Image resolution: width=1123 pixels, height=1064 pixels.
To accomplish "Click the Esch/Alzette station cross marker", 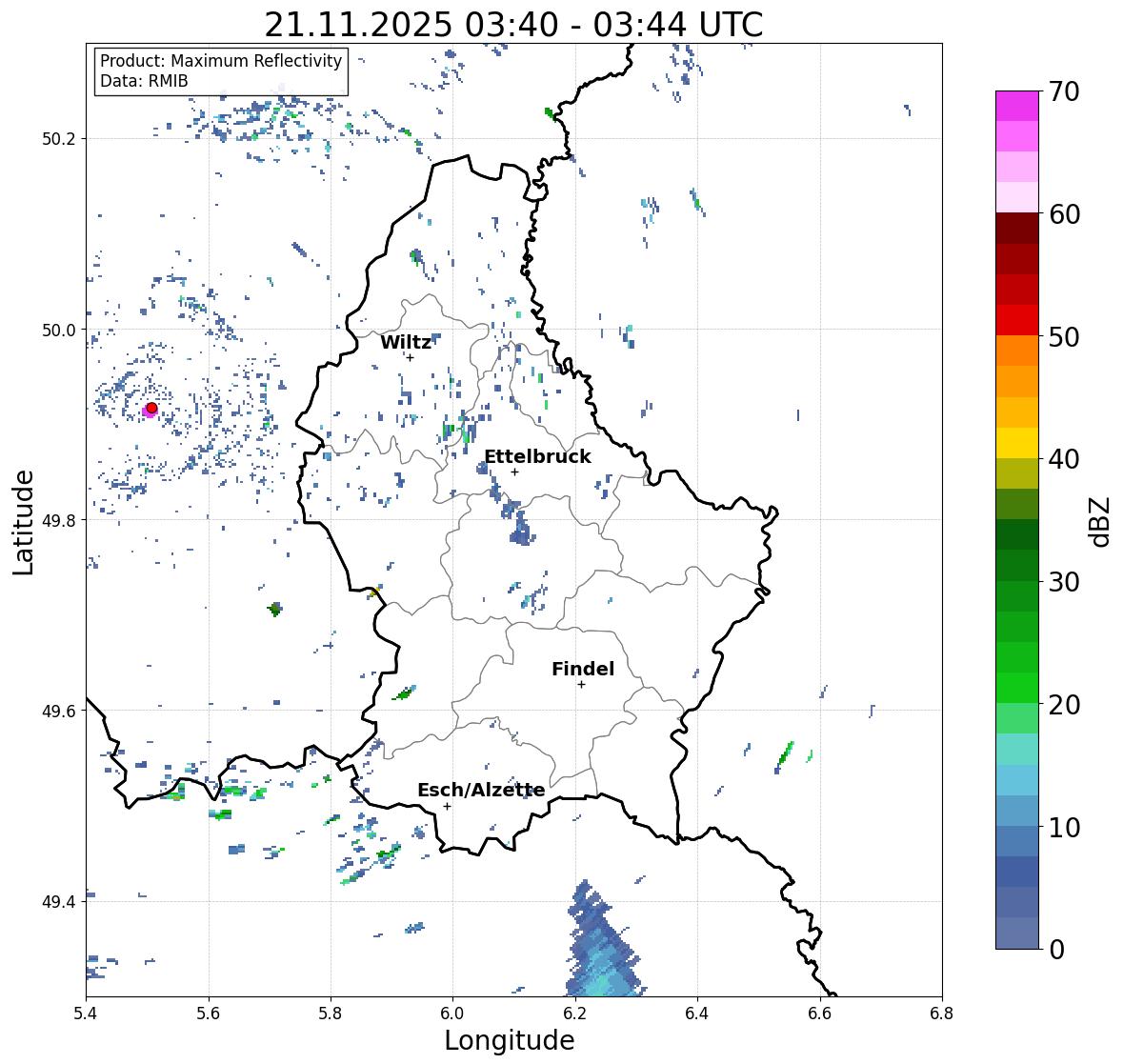I will [447, 806].
